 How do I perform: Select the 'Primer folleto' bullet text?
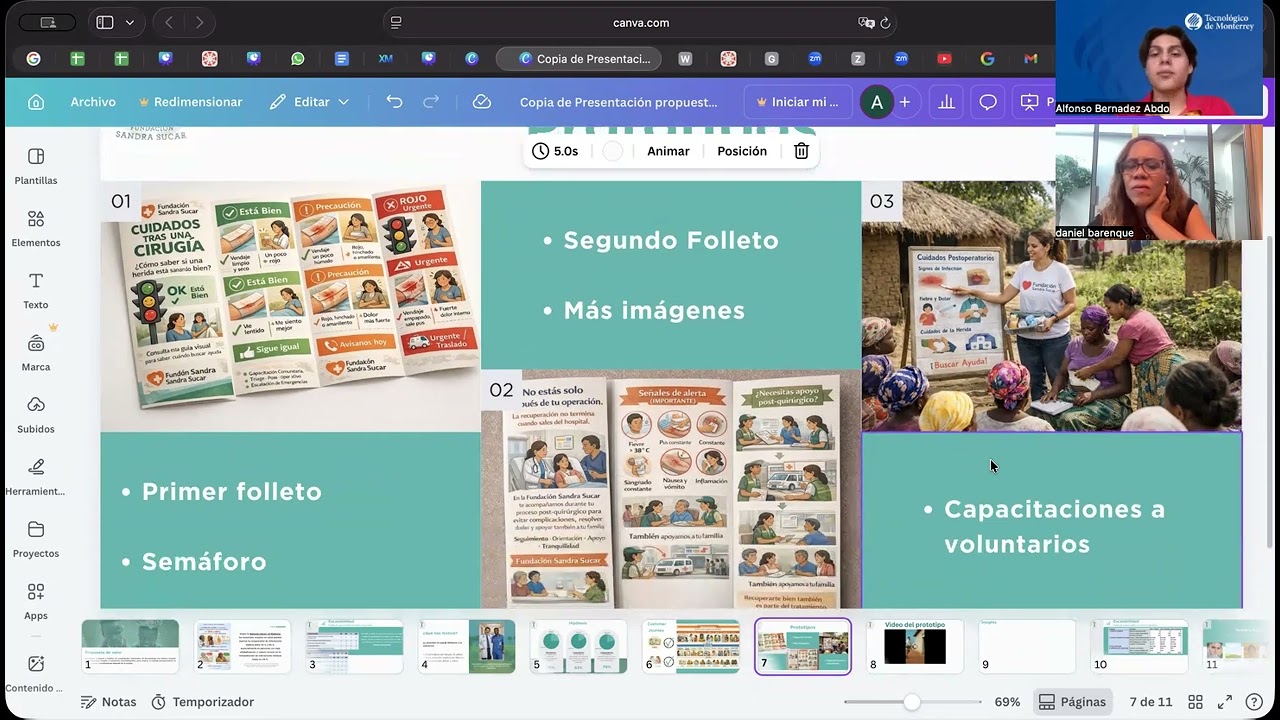232,491
